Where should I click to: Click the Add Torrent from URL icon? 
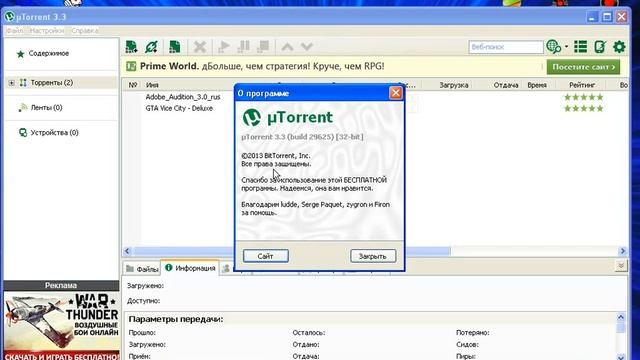tap(151, 47)
